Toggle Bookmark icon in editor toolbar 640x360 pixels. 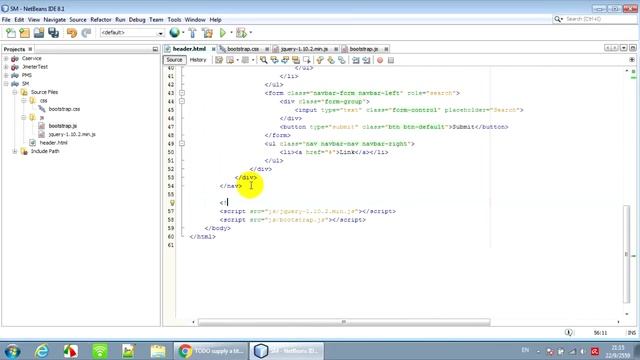point(341,60)
